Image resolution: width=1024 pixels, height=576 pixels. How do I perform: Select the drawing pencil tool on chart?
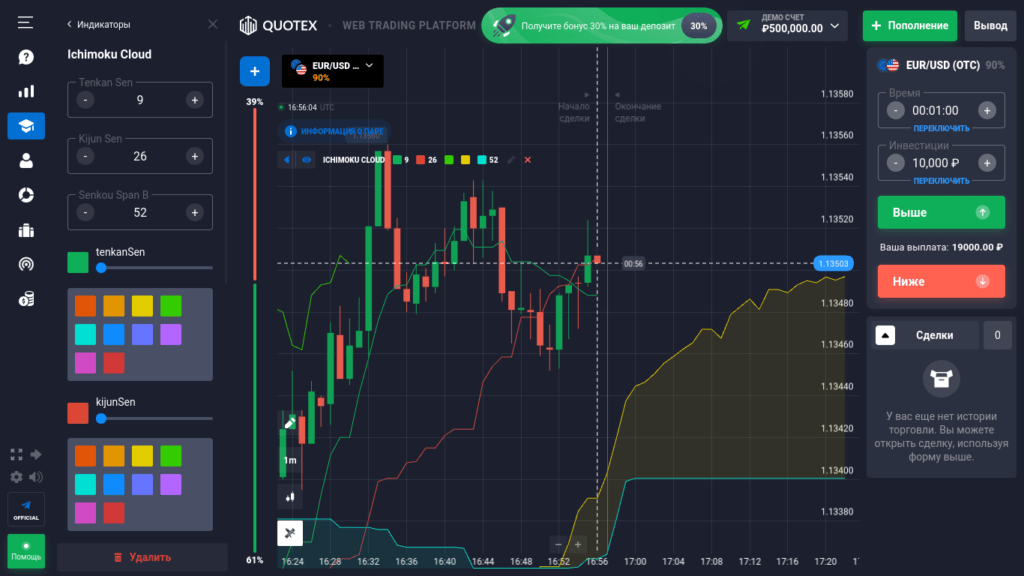pyautogui.click(x=290, y=423)
